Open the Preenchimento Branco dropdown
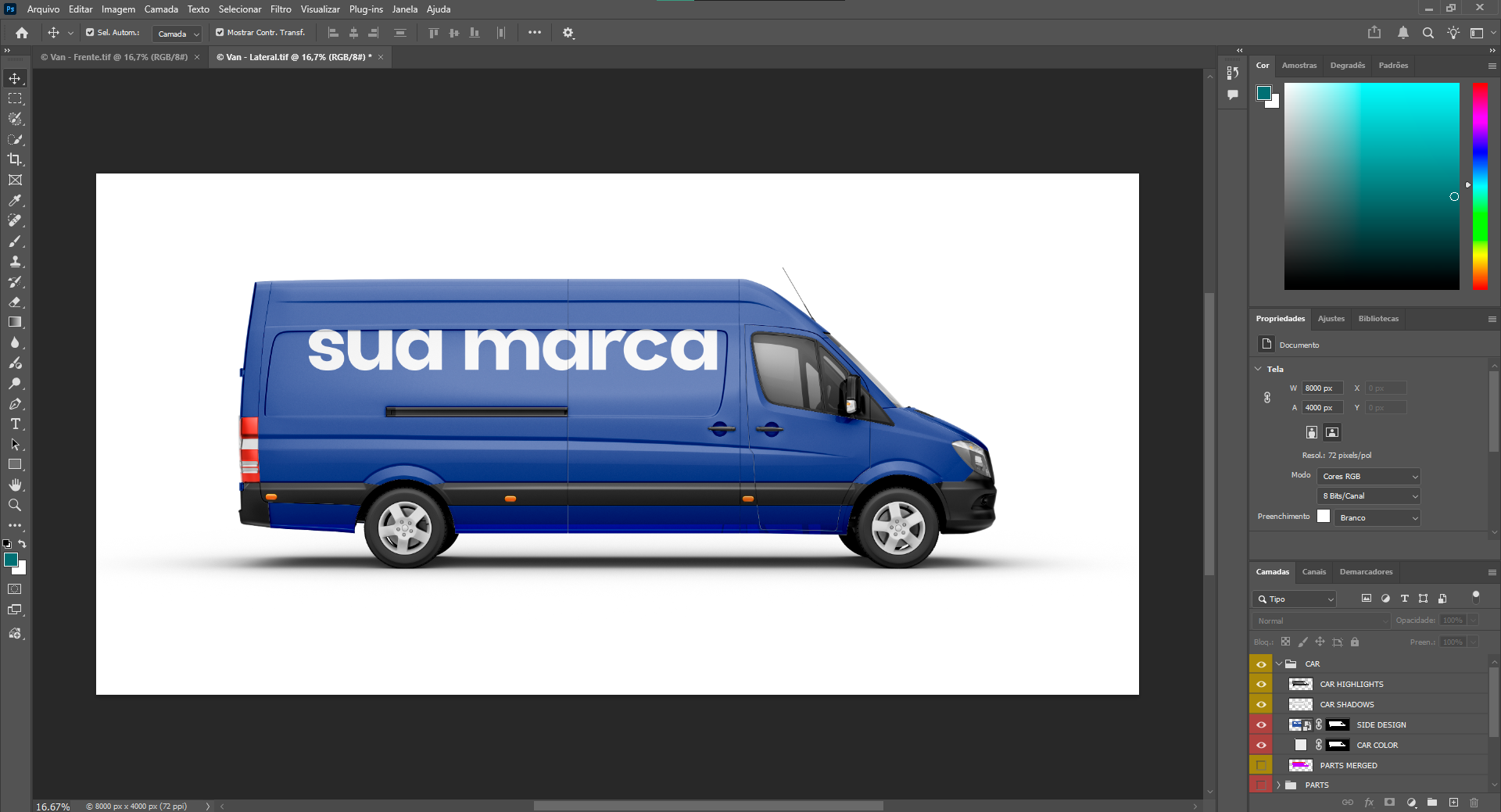The image size is (1501, 812). 1377,517
